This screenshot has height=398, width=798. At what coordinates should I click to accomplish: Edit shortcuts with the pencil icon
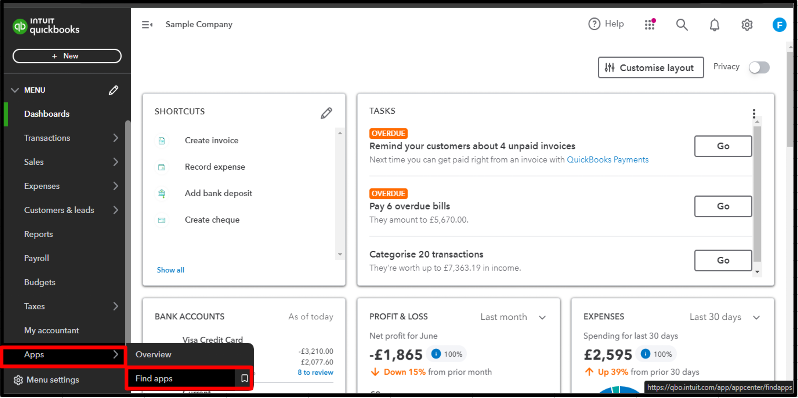(x=326, y=113)
